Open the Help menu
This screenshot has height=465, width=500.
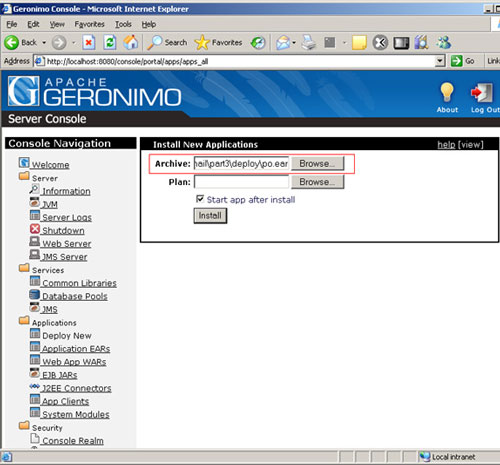[x=149, y=24]
